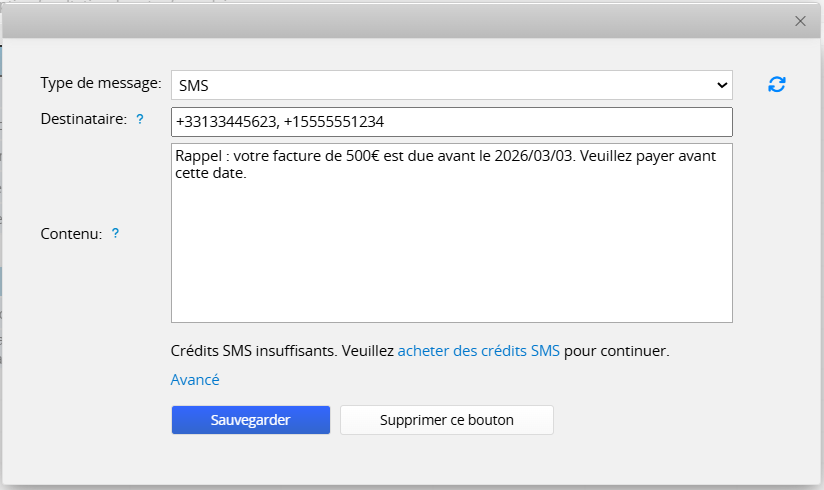The width and height of the screenshot is (824, 490).
Task: Click the refresh icon beside message type
Action: tap(777, 85)
